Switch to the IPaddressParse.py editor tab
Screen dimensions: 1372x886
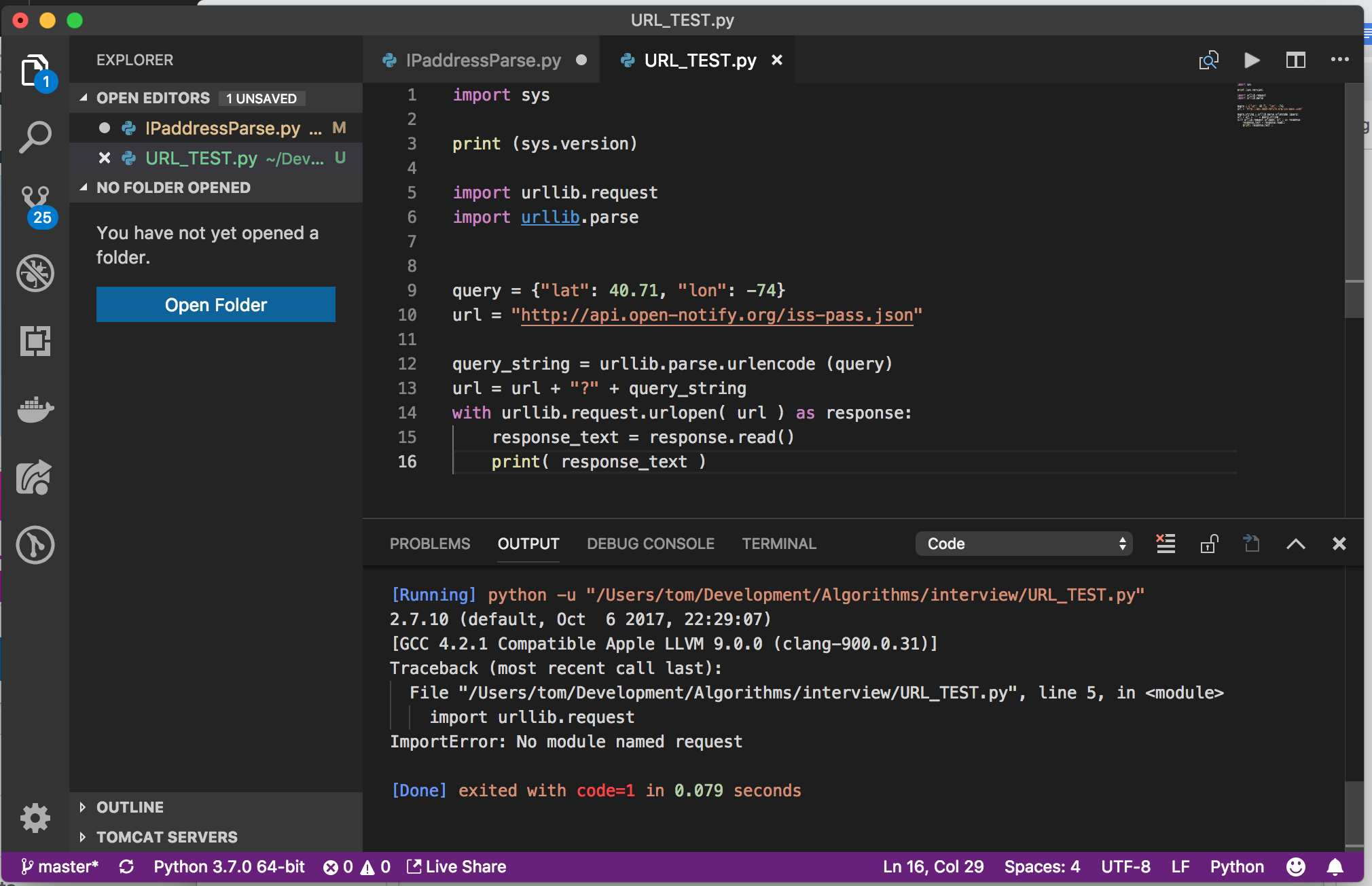coord(483,60)
